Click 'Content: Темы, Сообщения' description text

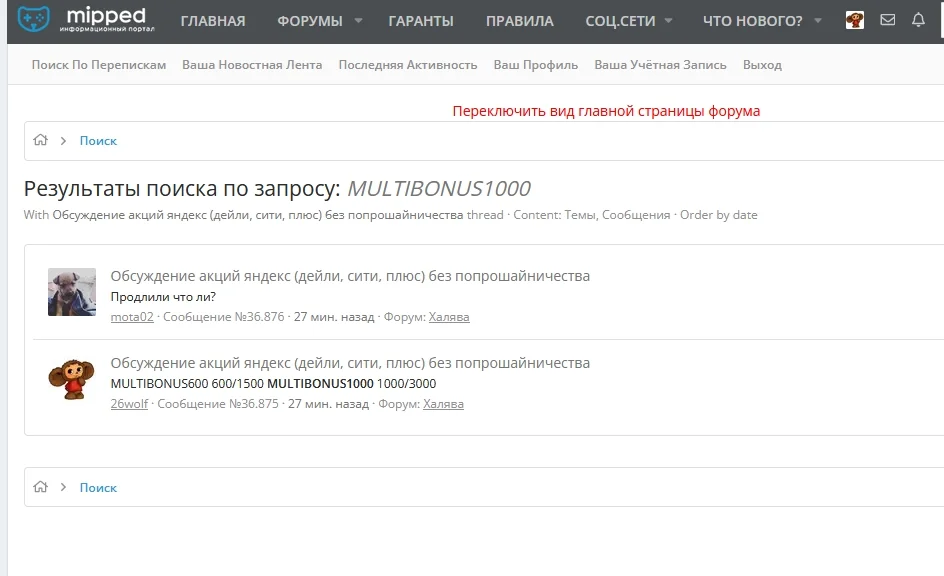coord(592,215)
